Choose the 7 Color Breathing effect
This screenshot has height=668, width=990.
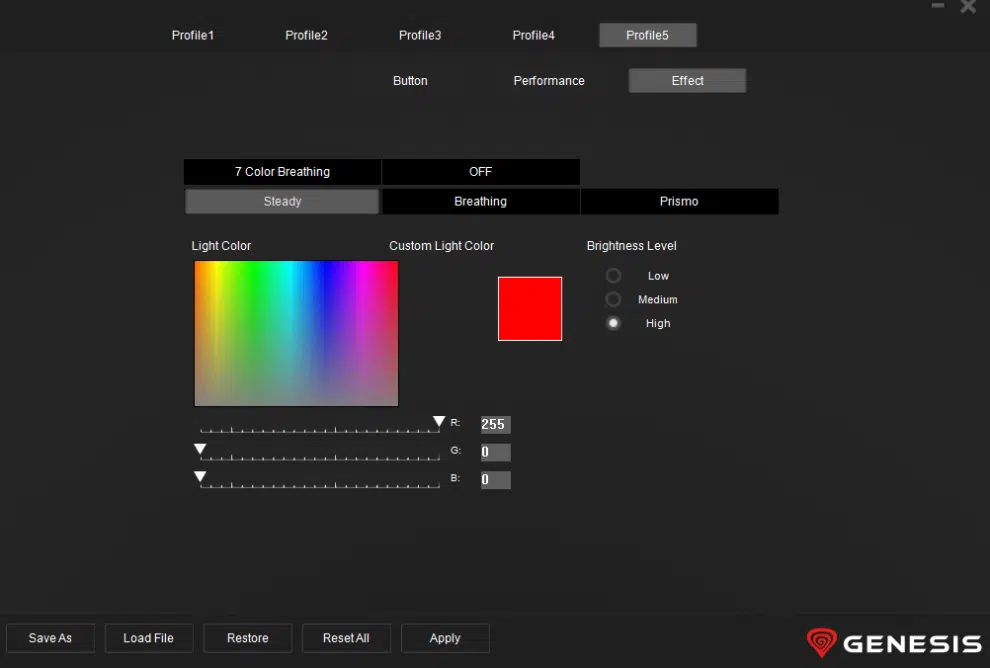282,172
